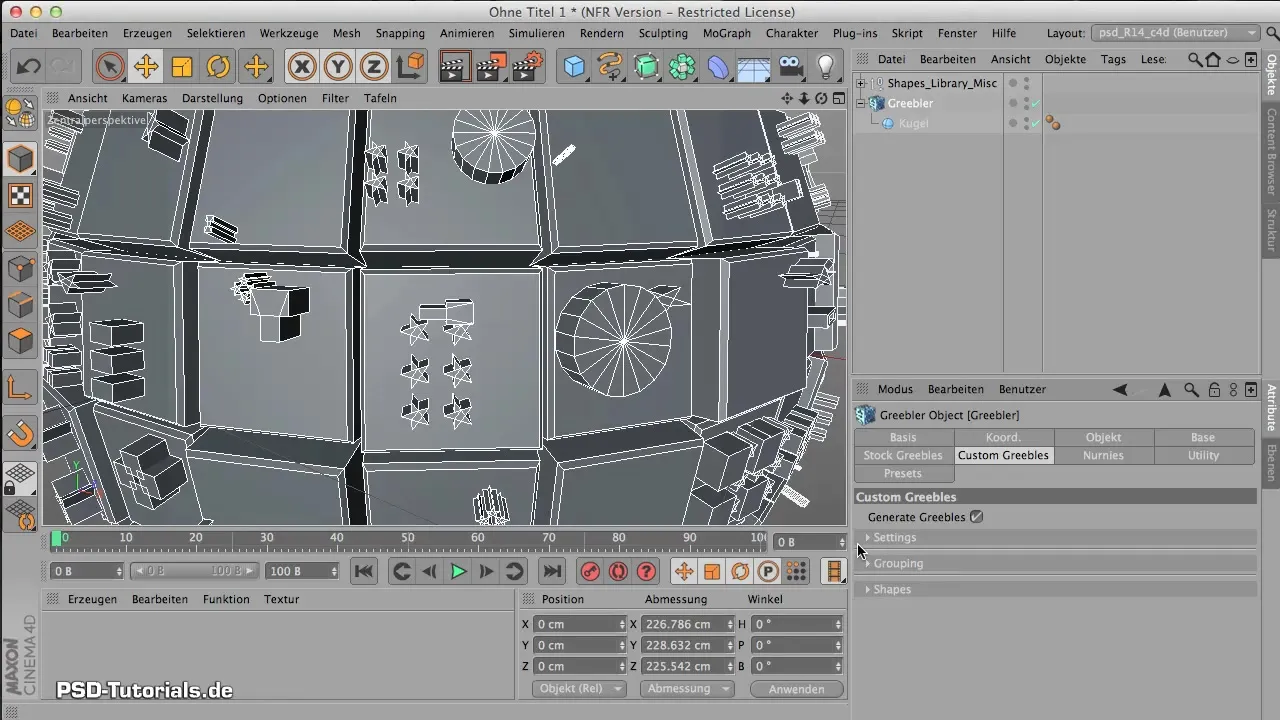The image size is (1280, 720).
Task: Toggle X axis lock
Action: 302,67
